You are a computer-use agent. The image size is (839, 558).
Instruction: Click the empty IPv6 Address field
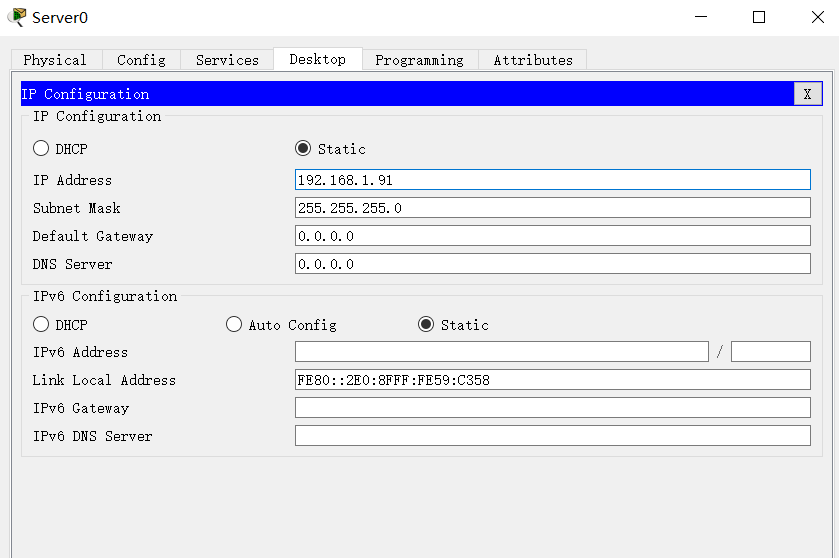pos(502,351)
